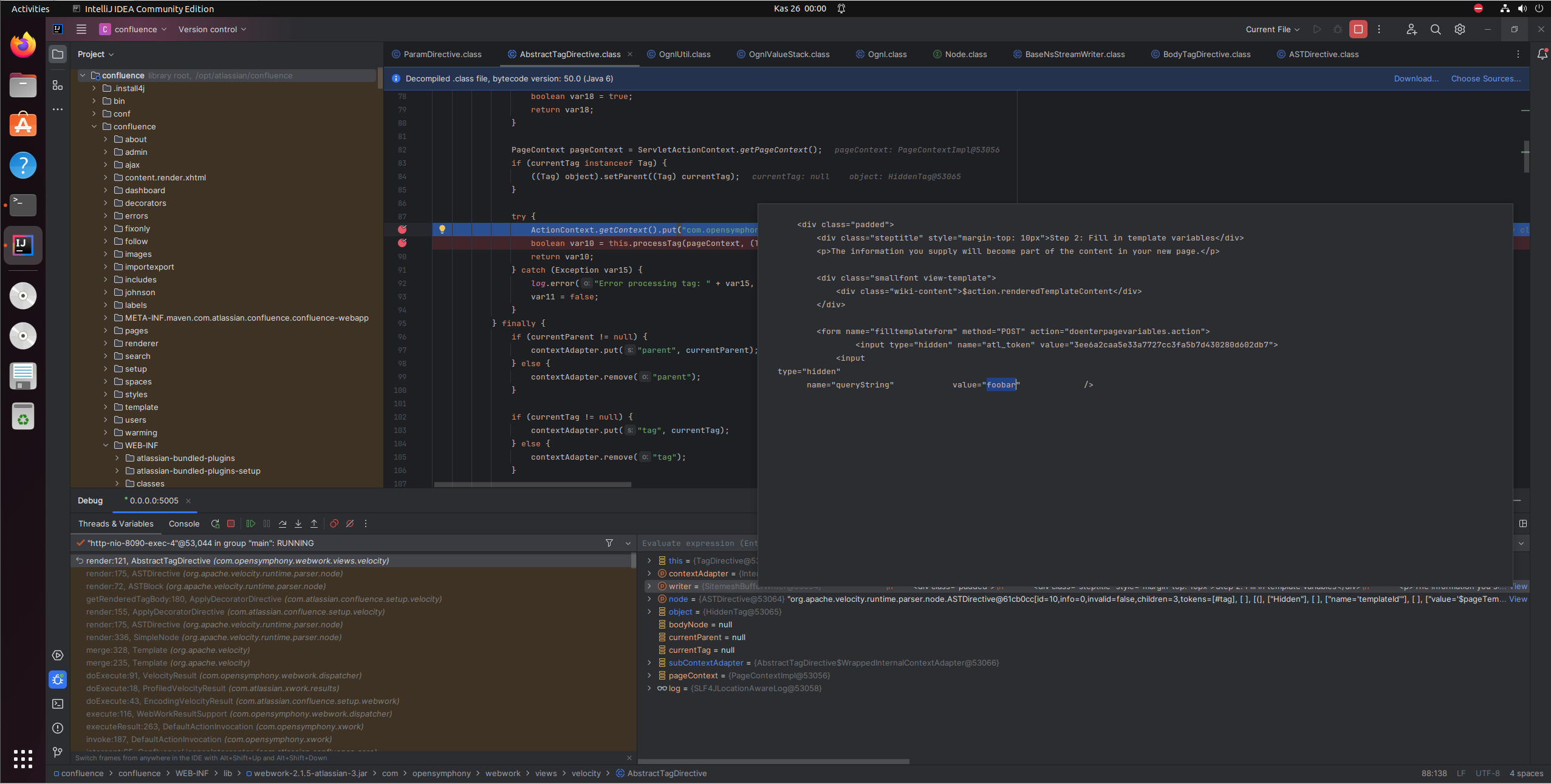Switch to OgnlUtil.class tab

pos(679,54)
